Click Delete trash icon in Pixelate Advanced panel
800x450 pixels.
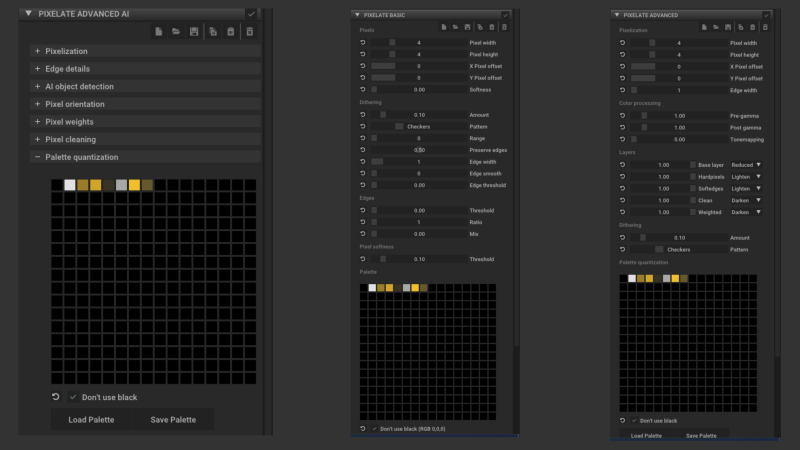point(765,27)
